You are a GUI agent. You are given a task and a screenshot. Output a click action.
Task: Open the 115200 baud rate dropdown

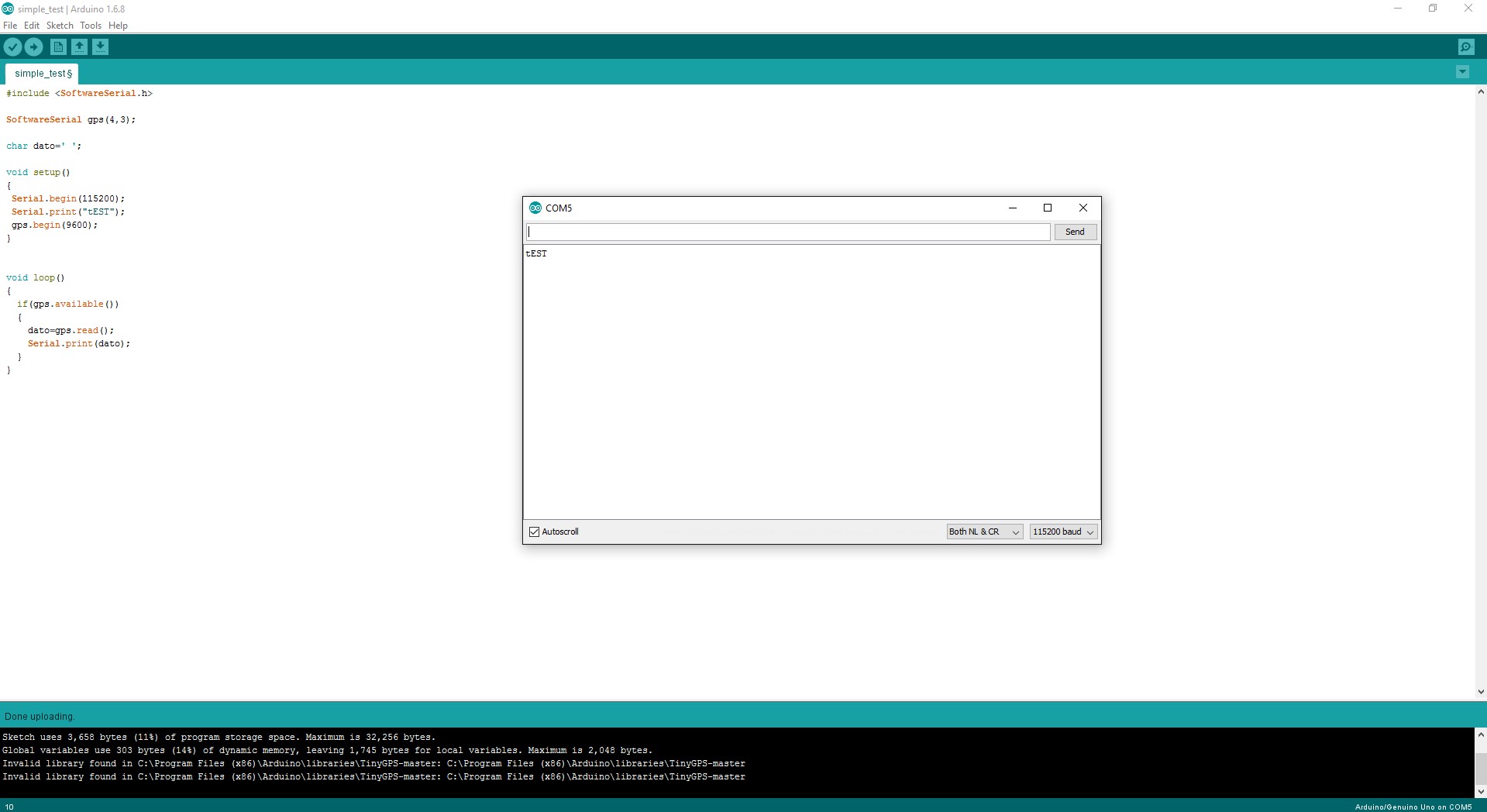pos(1063,532)
